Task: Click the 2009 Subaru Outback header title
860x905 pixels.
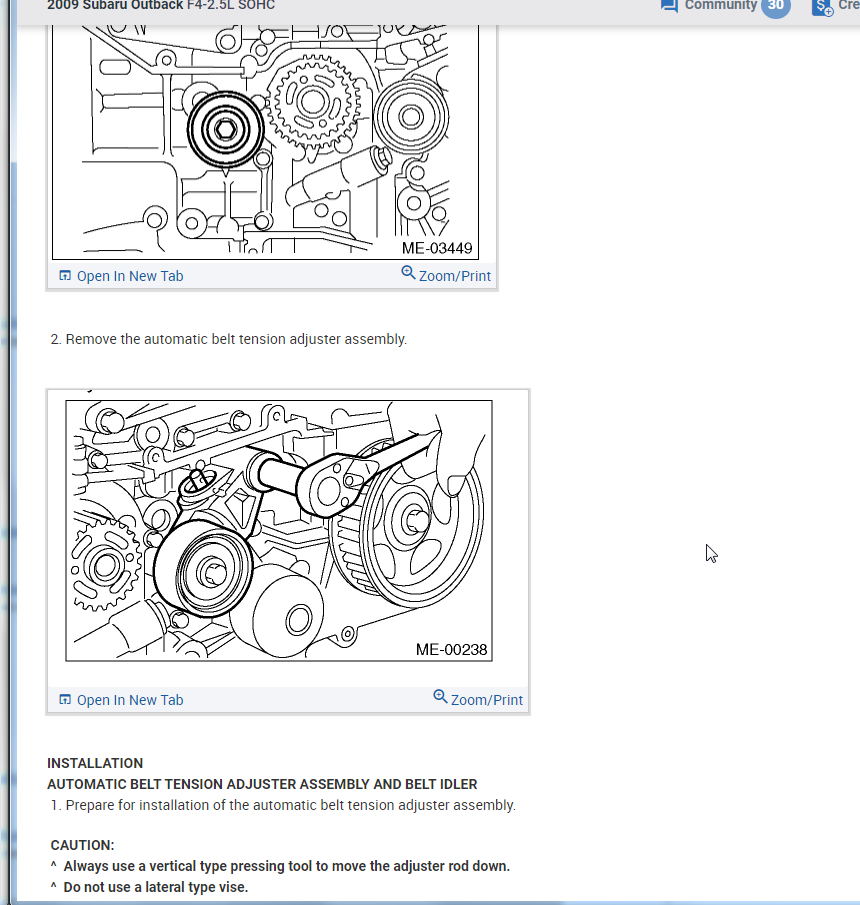Action: click(161, 5)
